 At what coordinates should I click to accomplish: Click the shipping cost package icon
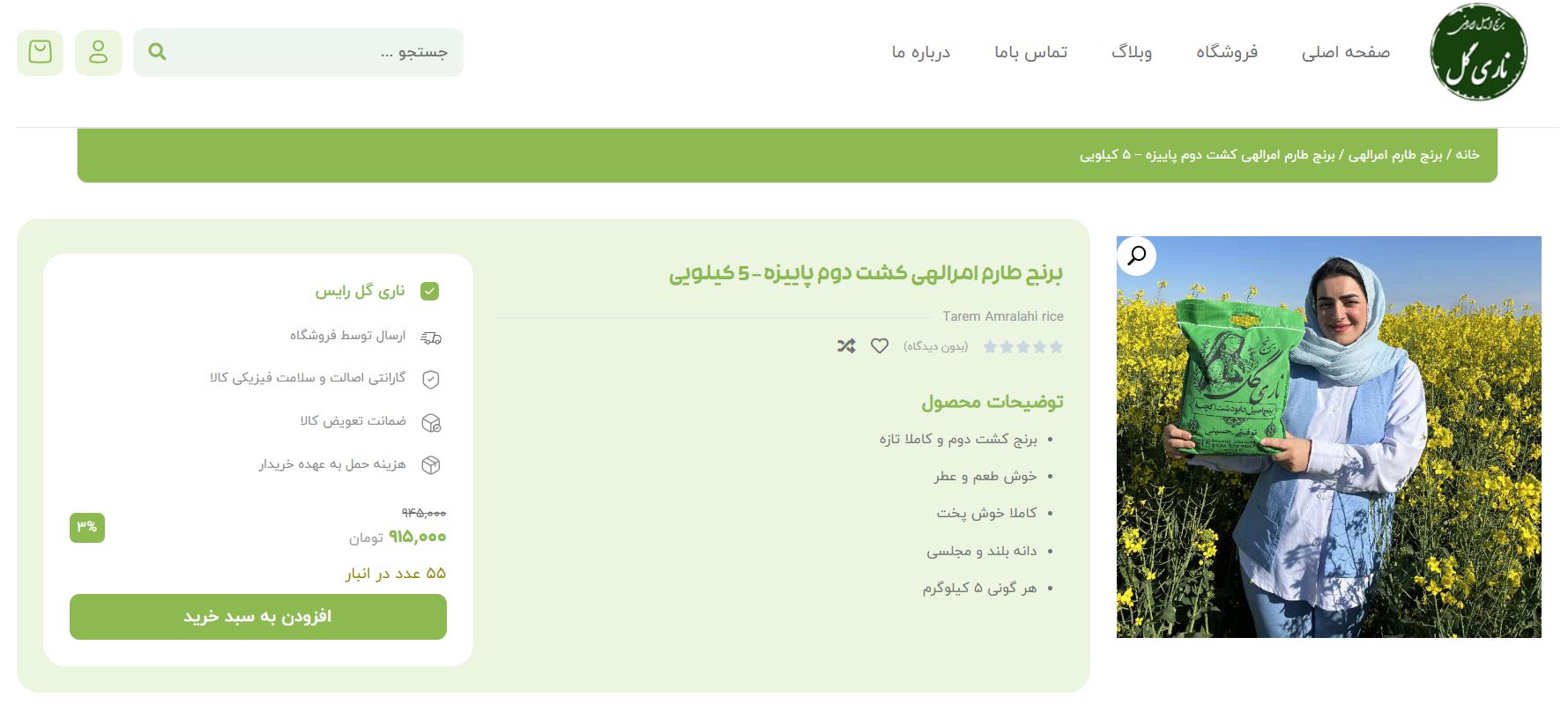tap(431, 464)
